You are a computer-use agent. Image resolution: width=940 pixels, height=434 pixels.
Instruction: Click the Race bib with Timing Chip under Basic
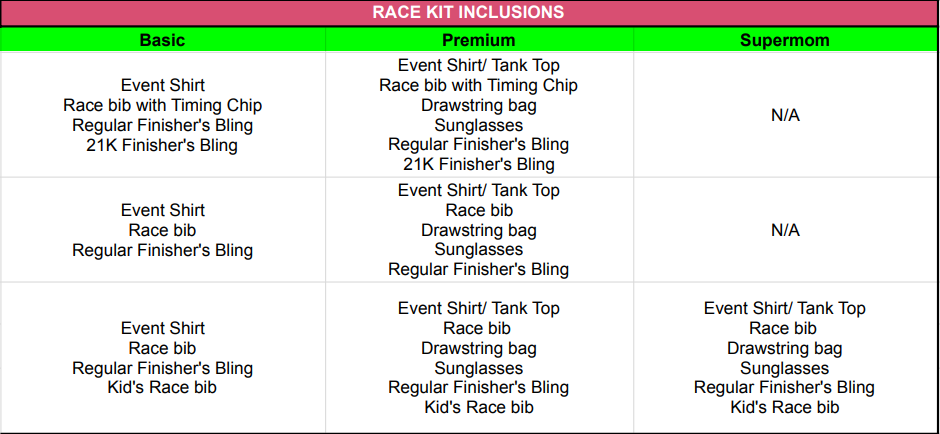pos(162,106)
